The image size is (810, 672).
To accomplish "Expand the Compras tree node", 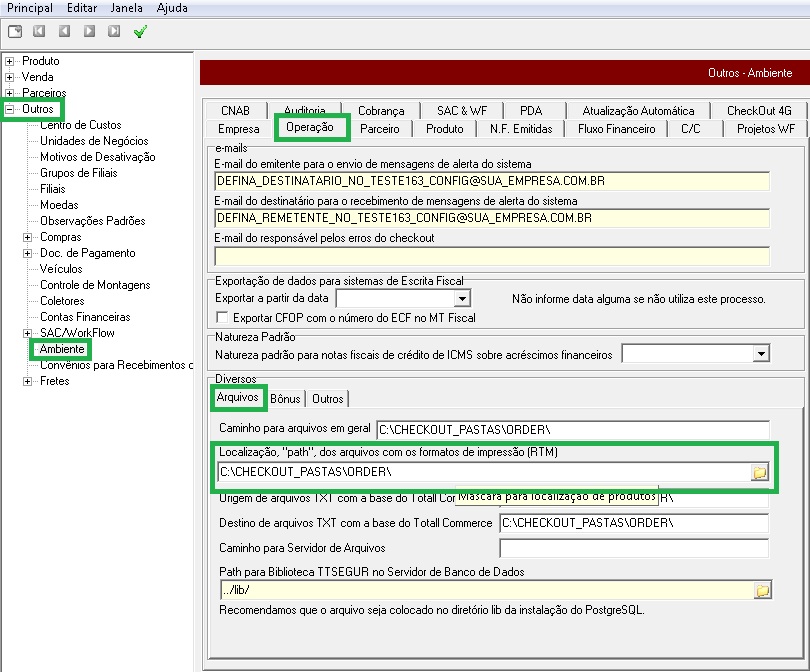I will pyautogui.click(x=27, y=238).
